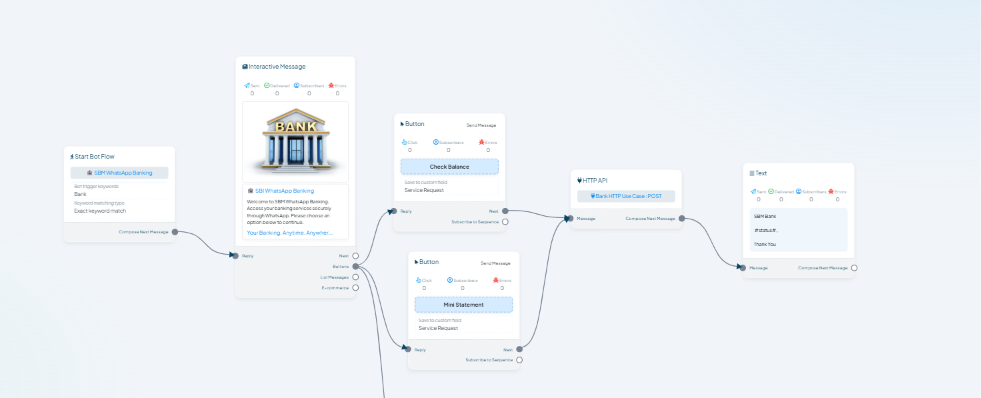Click the Interactive Message node title icon
Screen dimensions: 981x398
click(x=245, y=66)
